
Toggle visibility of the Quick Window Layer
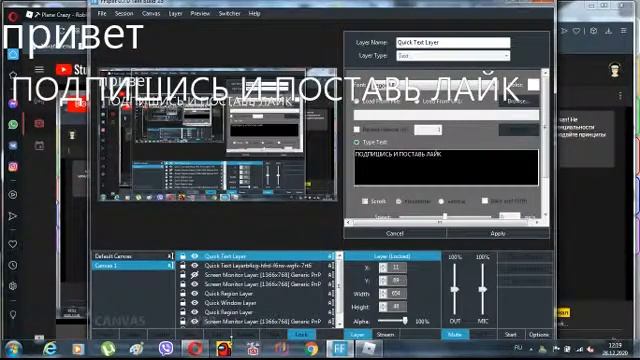click(195, 303)
